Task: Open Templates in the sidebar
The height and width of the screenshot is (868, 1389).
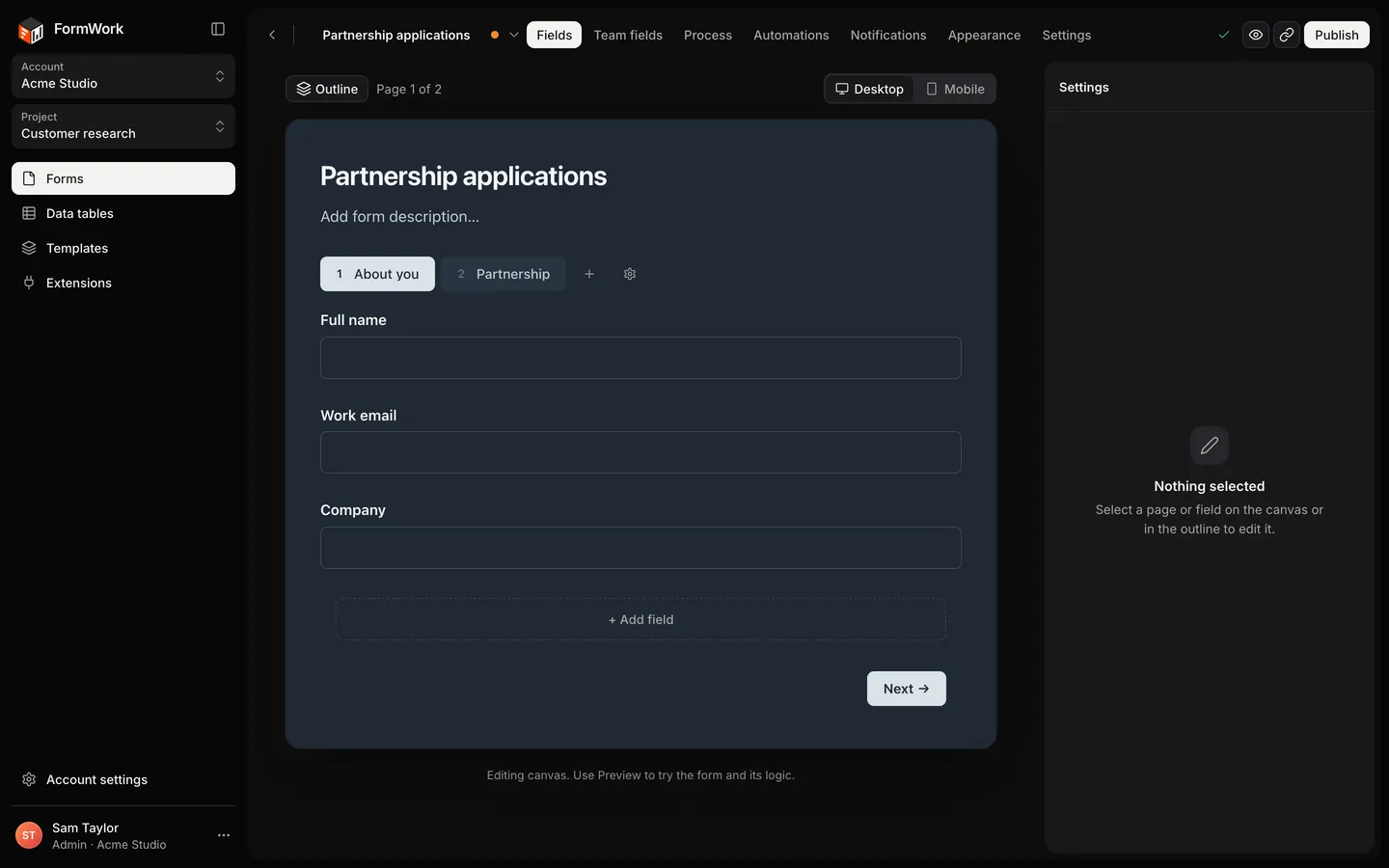Action: (x=123, y=248)
